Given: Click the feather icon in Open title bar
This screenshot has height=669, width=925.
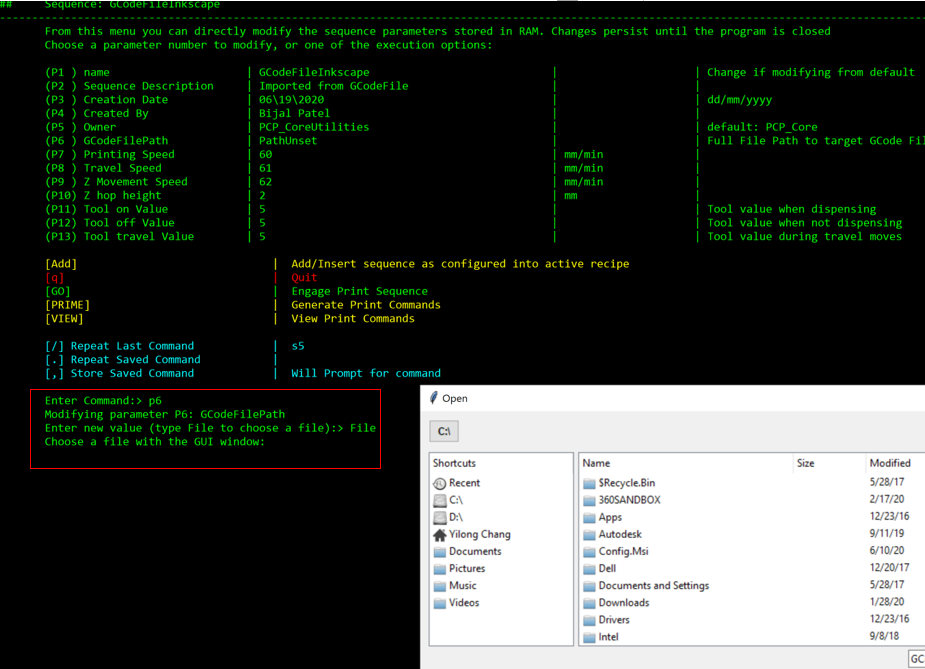Looking at the screenshot, I should click(x=434, y=398).
